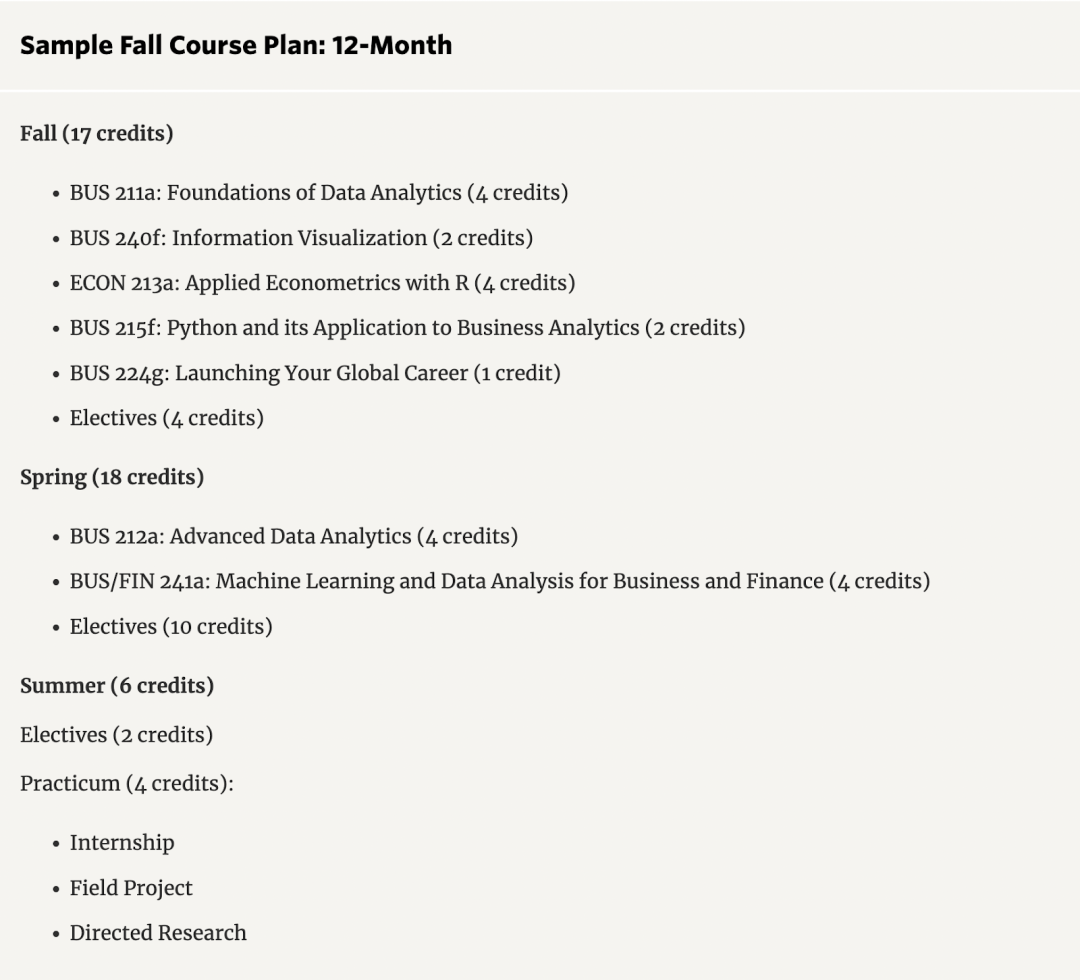Click the Electives (10 credits) list item
The width and height of the screenshot is (1080, 980).
170,627
